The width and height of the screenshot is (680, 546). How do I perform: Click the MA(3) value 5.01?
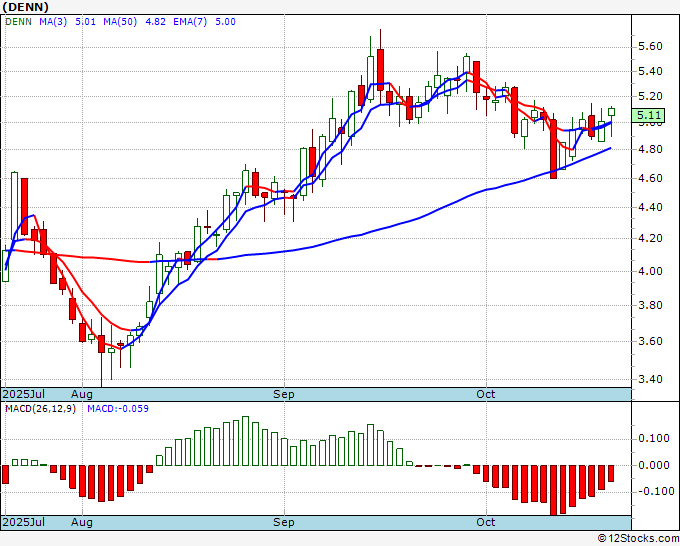(85, 22)
